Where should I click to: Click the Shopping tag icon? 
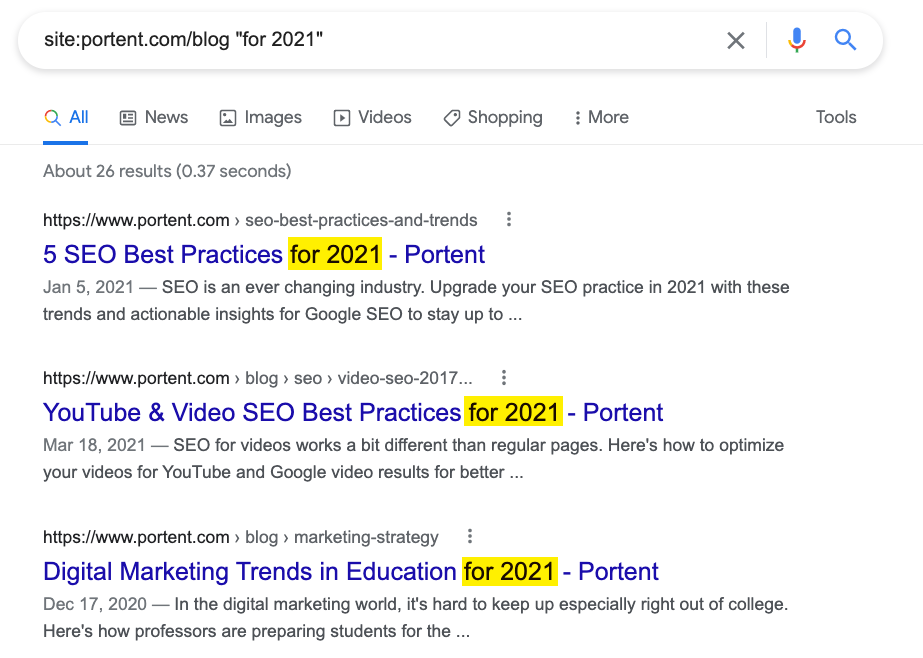point(451,118)
